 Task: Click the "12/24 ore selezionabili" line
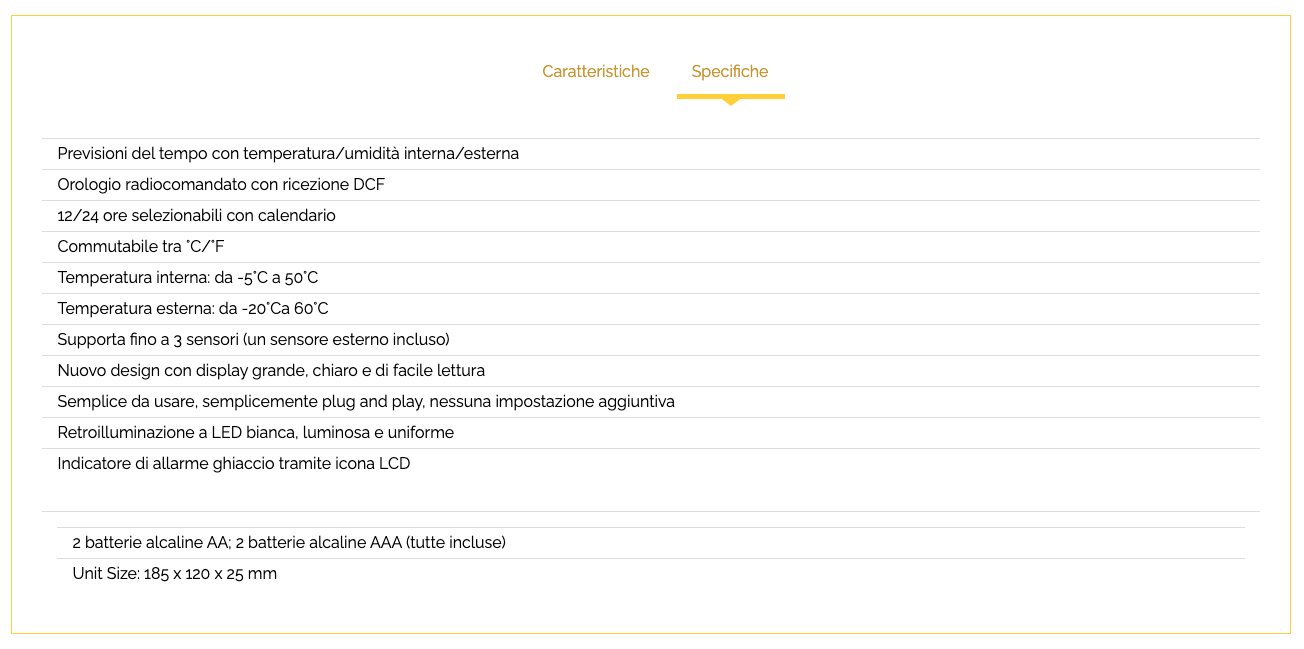coord(196,216)
